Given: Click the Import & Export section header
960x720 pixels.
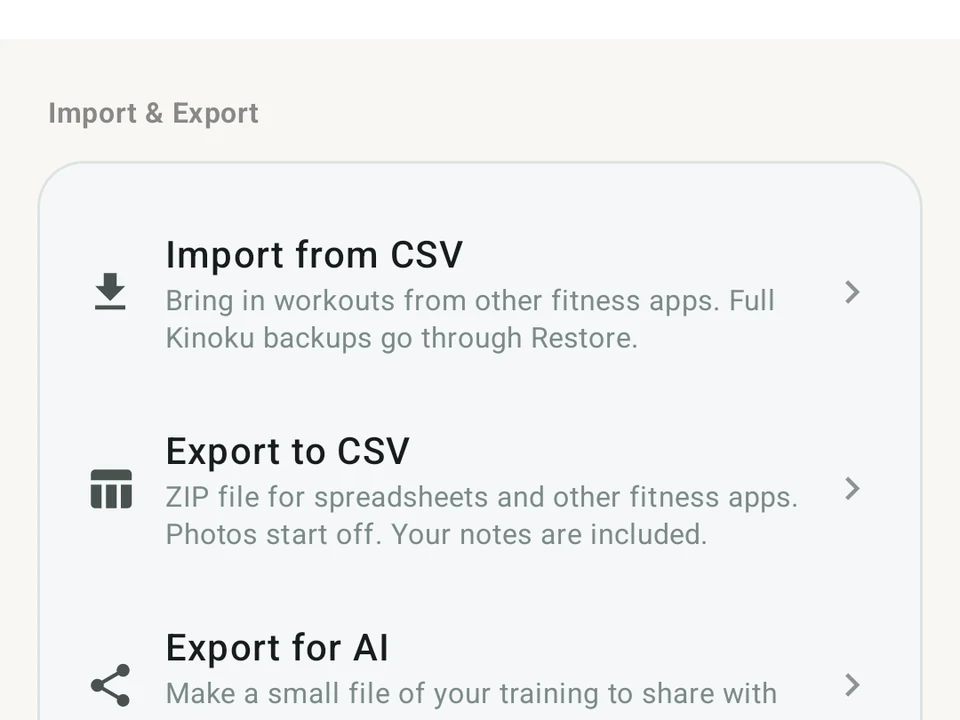Looking at the screenshot, I should (x=153, y=113).
